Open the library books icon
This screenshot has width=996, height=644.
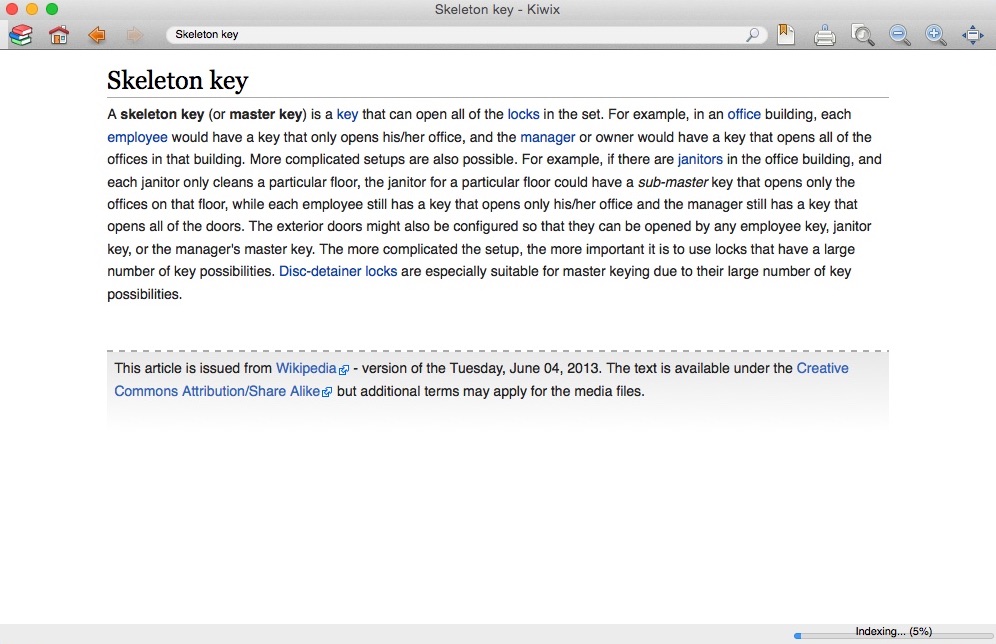pos(20,35)
